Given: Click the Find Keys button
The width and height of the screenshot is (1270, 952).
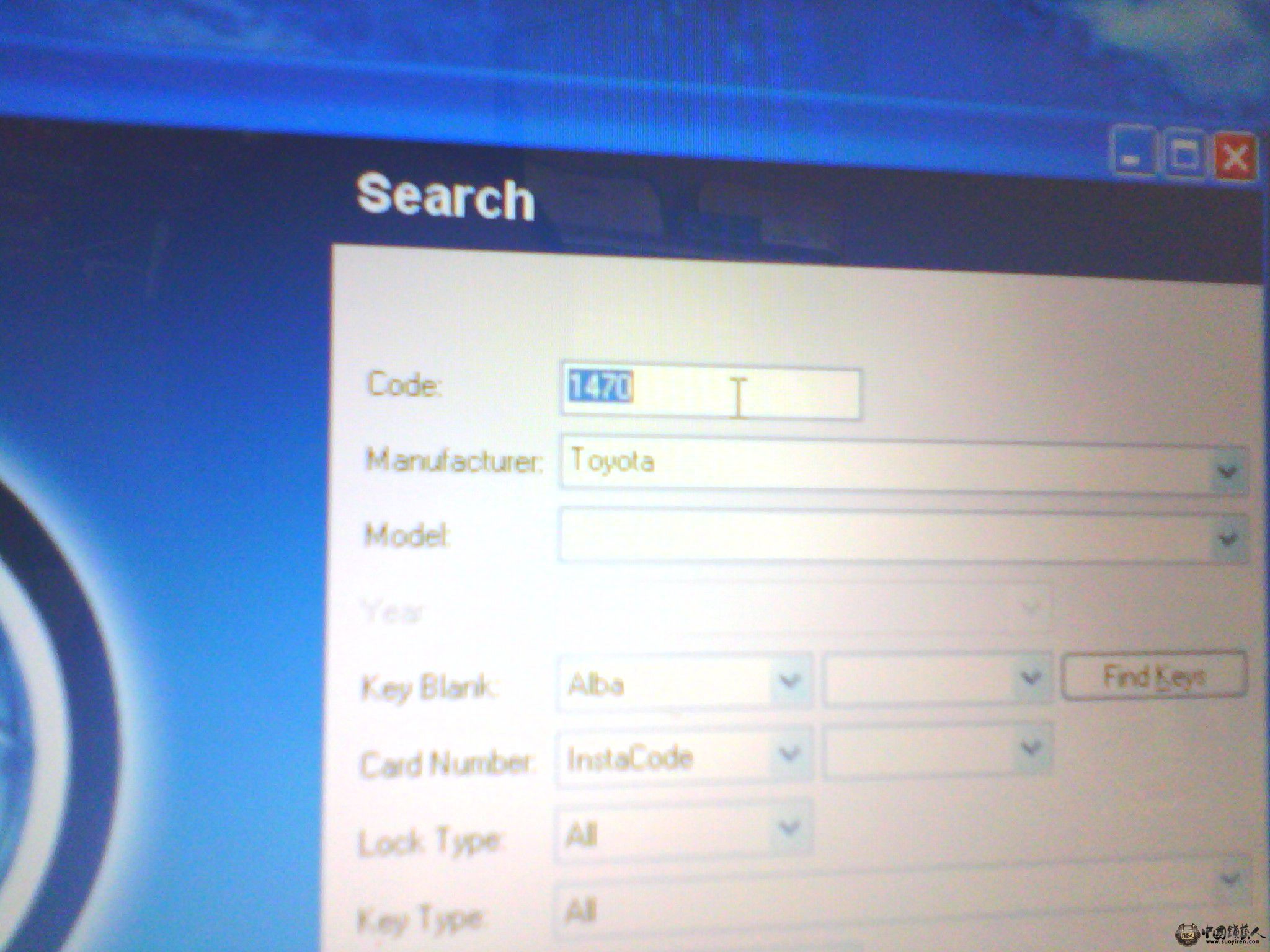Looking at the screenshot, I should (1154, 676).
